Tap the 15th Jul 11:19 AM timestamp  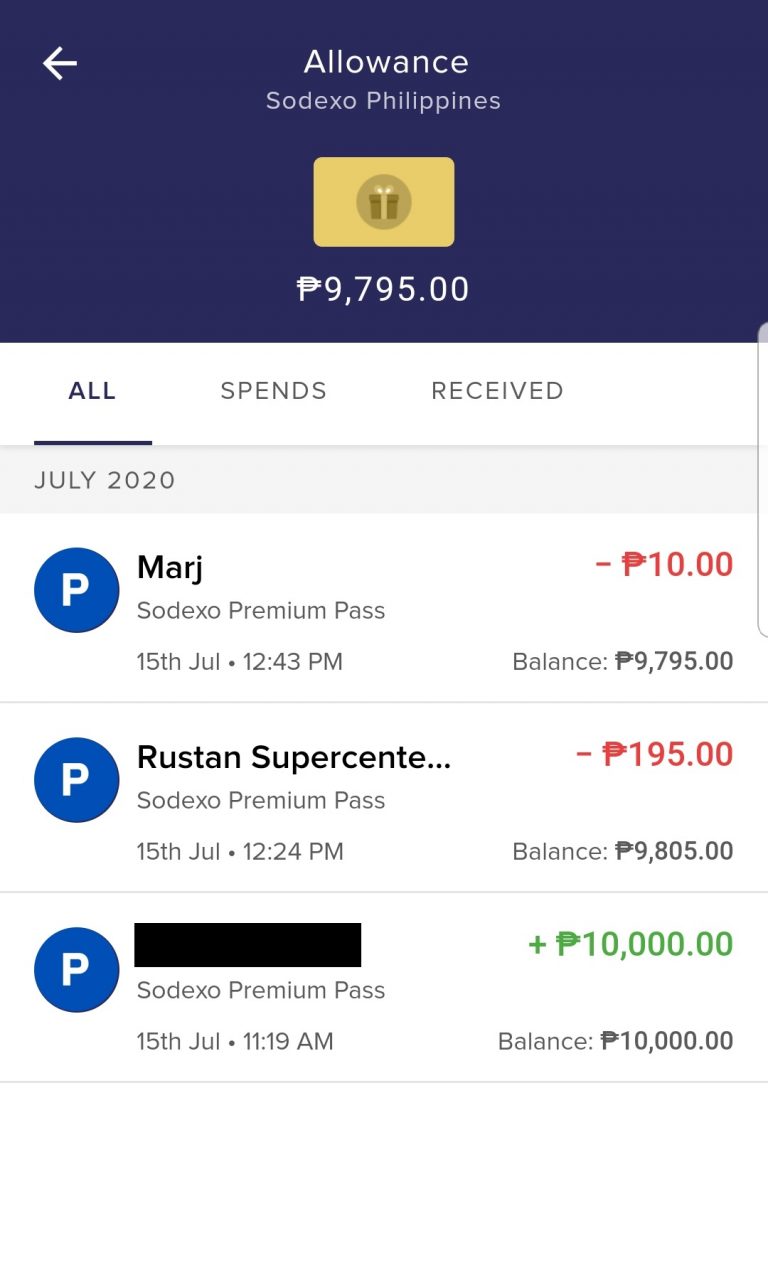(x=235, y=1042)
